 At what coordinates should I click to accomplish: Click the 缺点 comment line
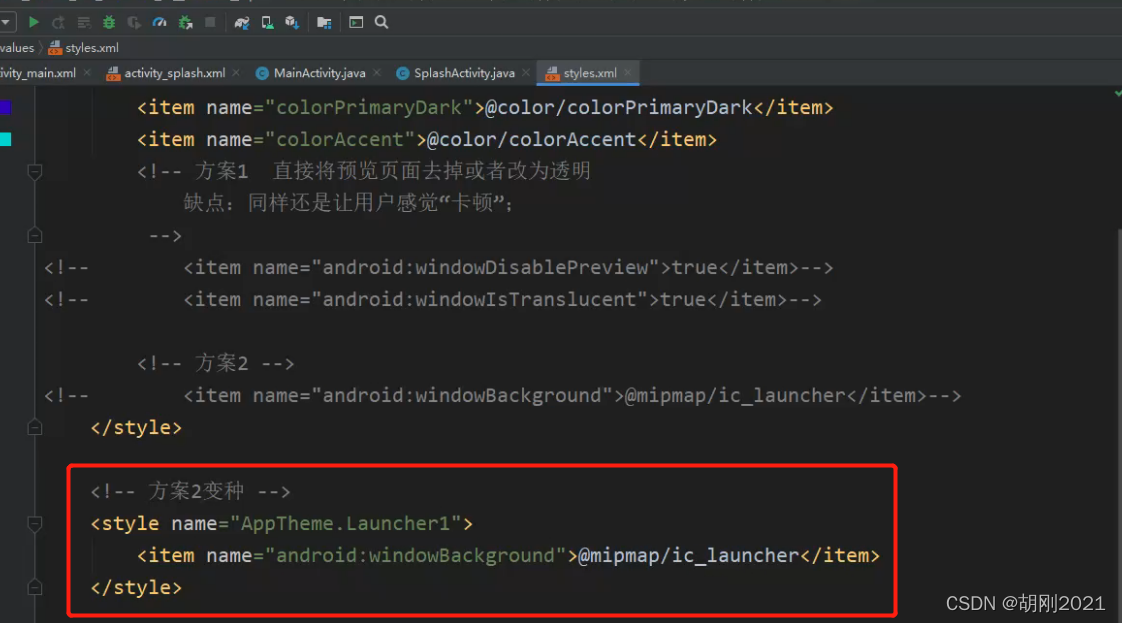[348, 203]
